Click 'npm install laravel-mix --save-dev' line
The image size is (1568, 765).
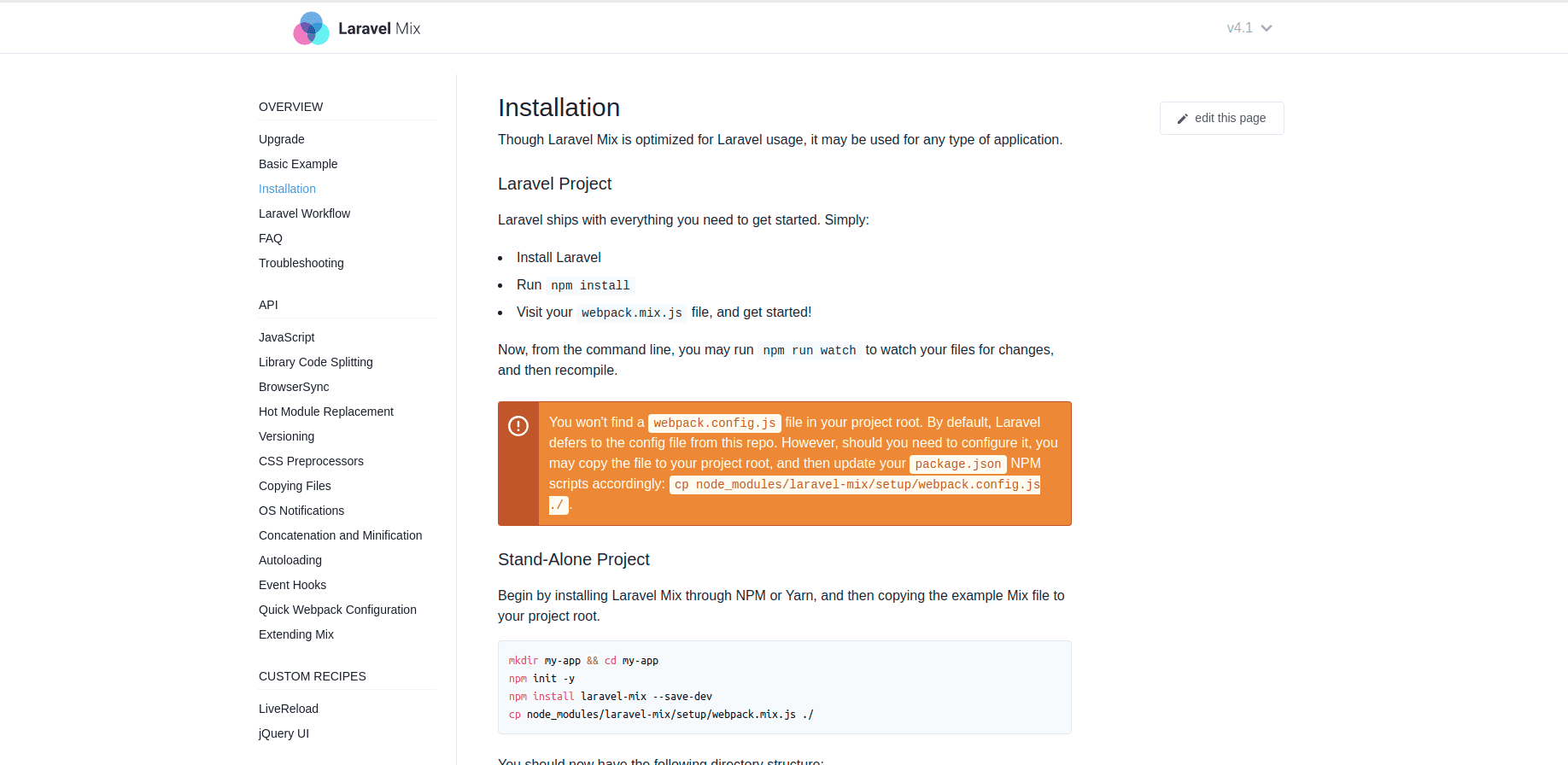[611, 697]
